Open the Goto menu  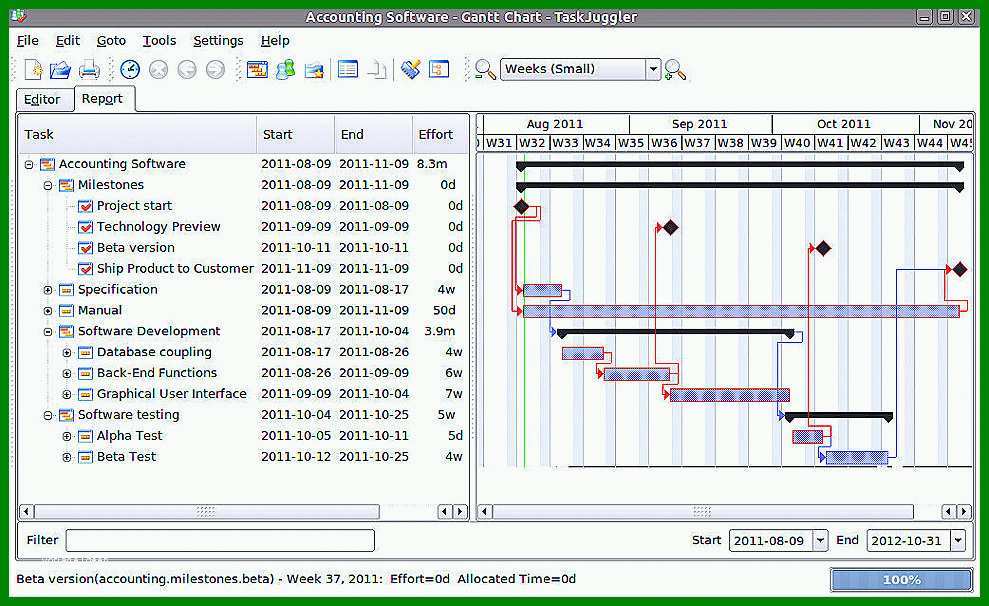coord(111,40)
